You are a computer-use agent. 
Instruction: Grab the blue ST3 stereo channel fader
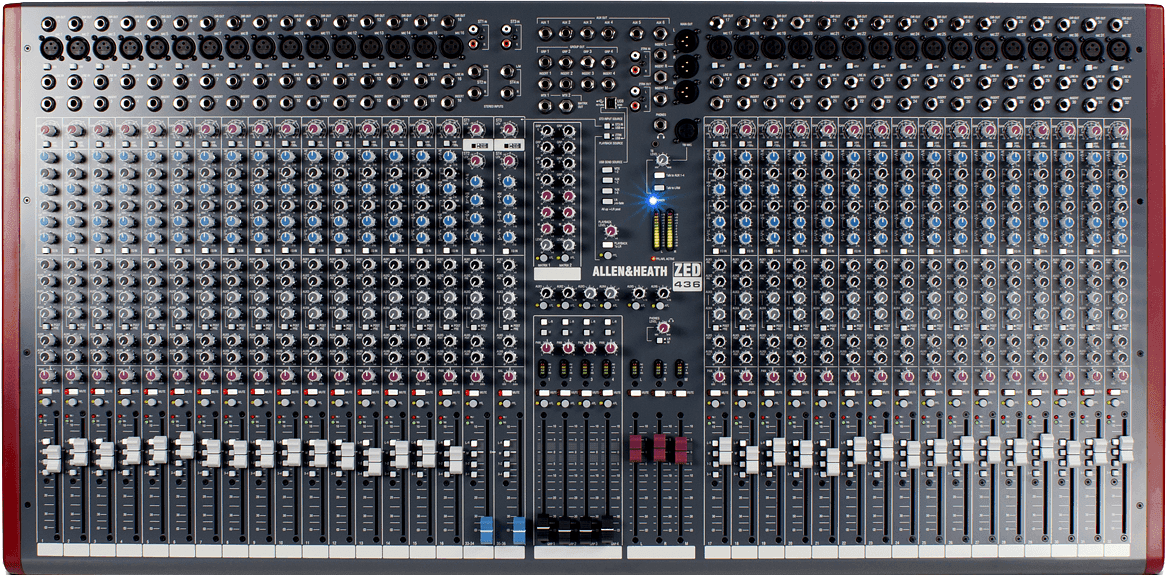click(519, 529)
